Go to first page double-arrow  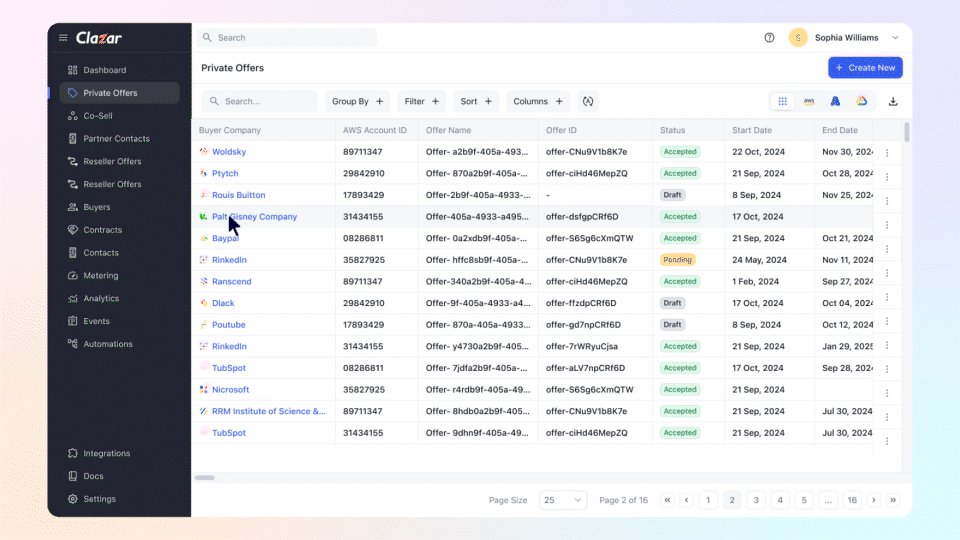[667, 500]
